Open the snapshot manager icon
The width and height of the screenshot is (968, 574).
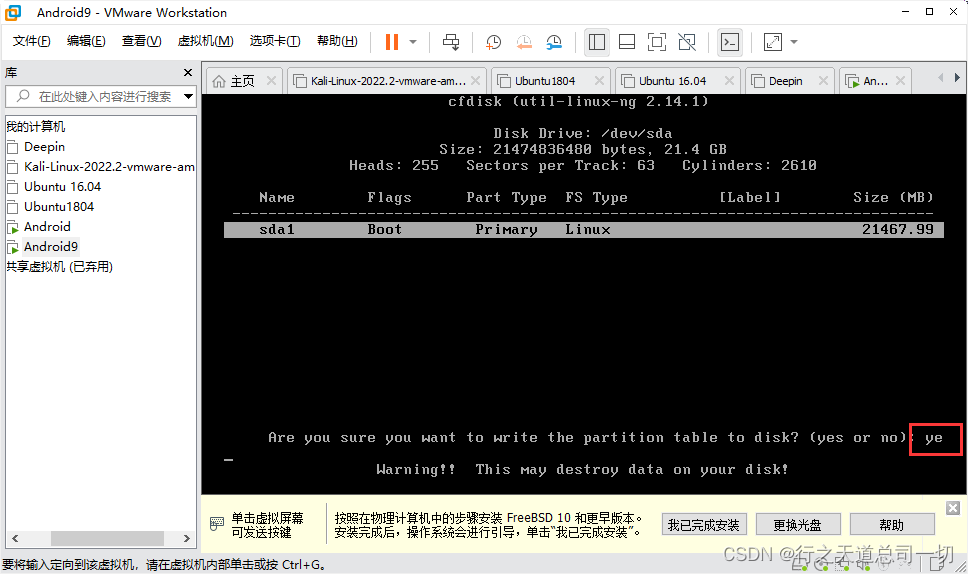point(554,42)
